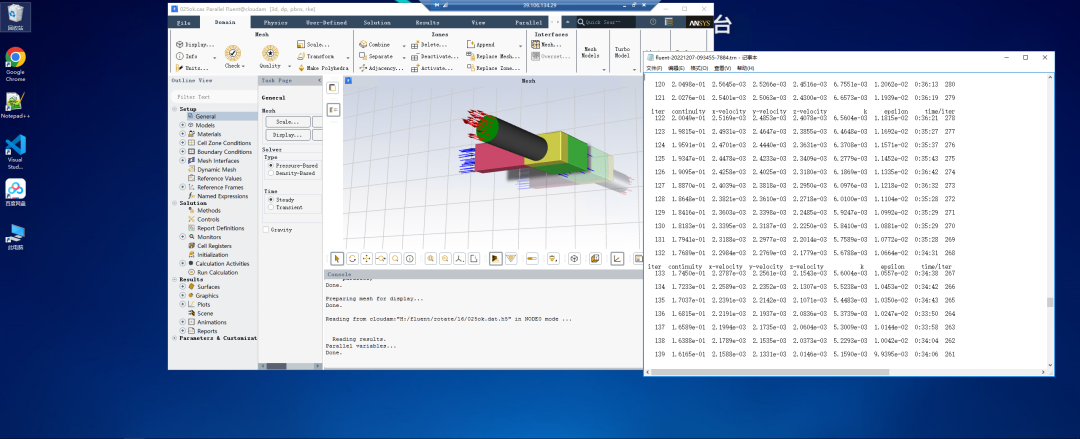The height and width of the screenshot is (439, 1080).
Task: Switch to the Parallel ribbon tab
Action: point(528,23)
